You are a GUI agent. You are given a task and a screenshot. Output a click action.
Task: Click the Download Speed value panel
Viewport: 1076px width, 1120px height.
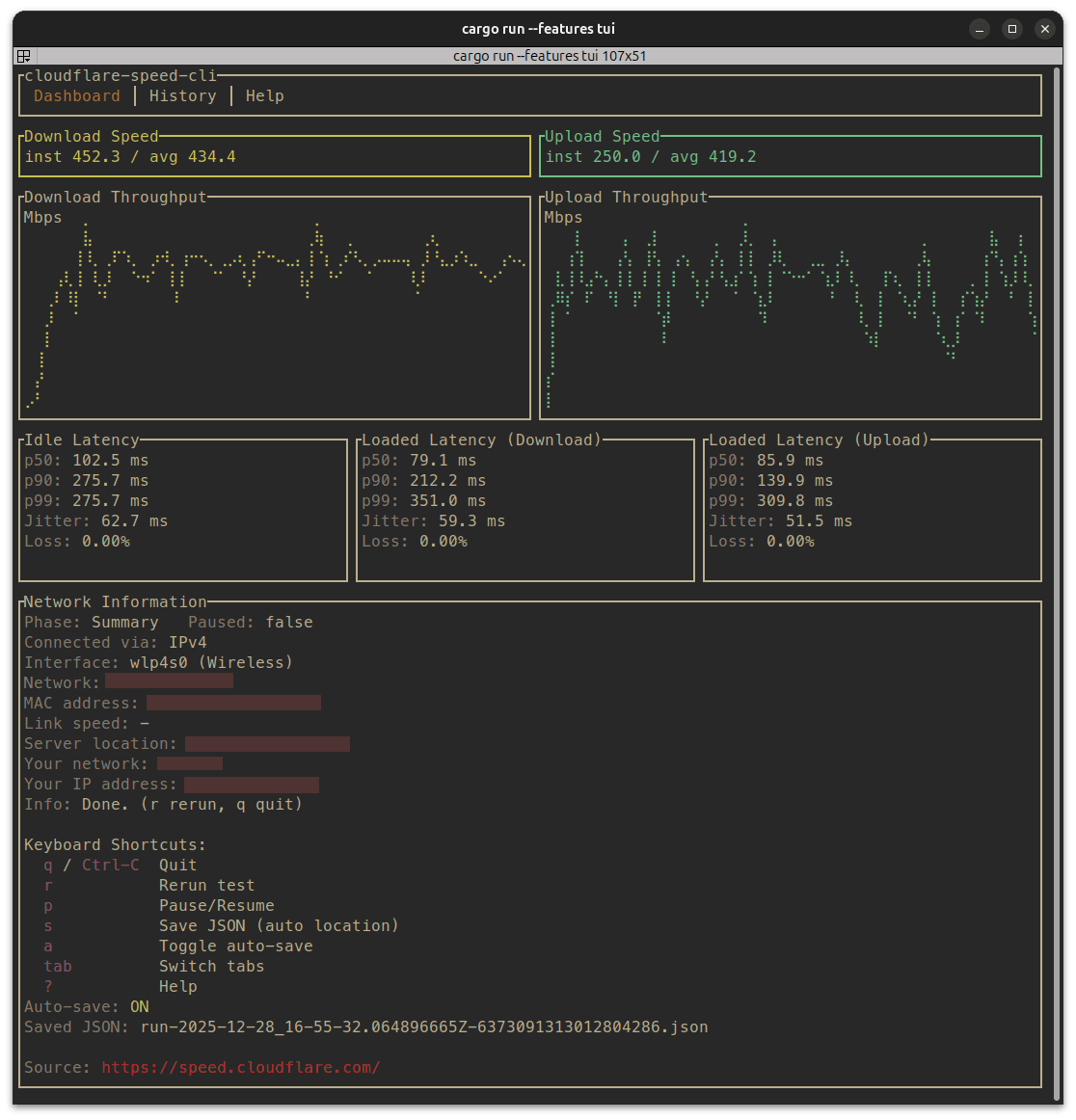[274, 155]
